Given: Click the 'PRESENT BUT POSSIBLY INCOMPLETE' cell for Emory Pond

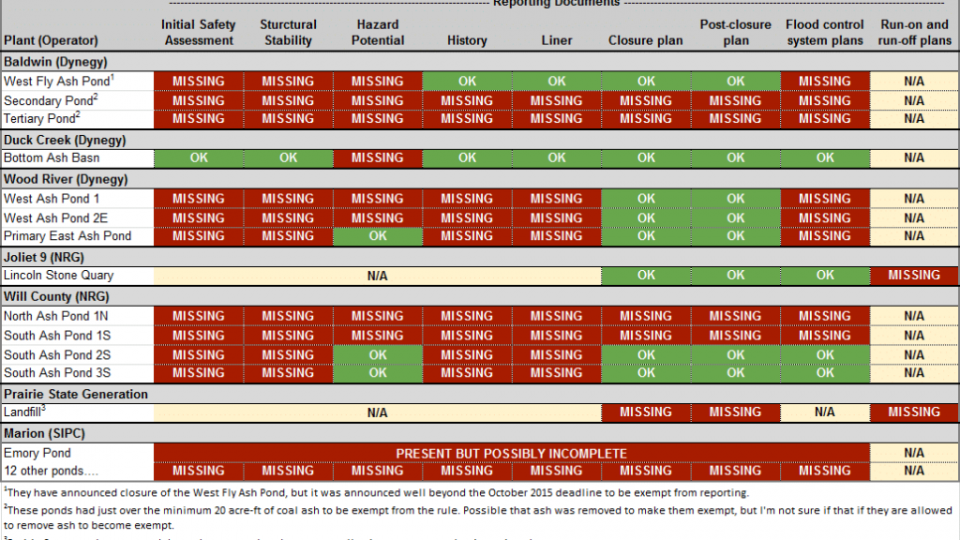Looking at the screenshot, I should [511, 453].
